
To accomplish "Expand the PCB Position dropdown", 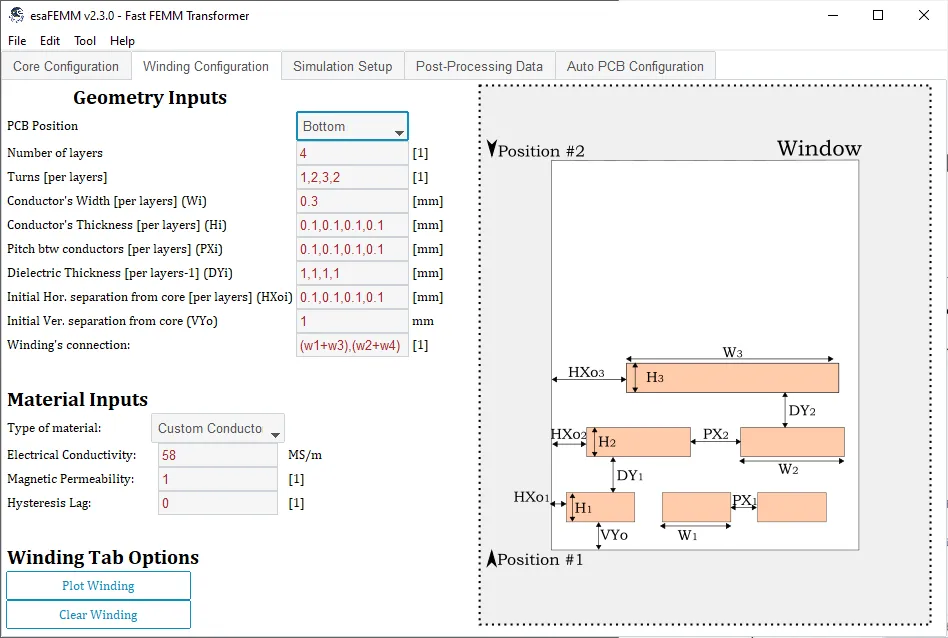I will click(x=352, y=126).
